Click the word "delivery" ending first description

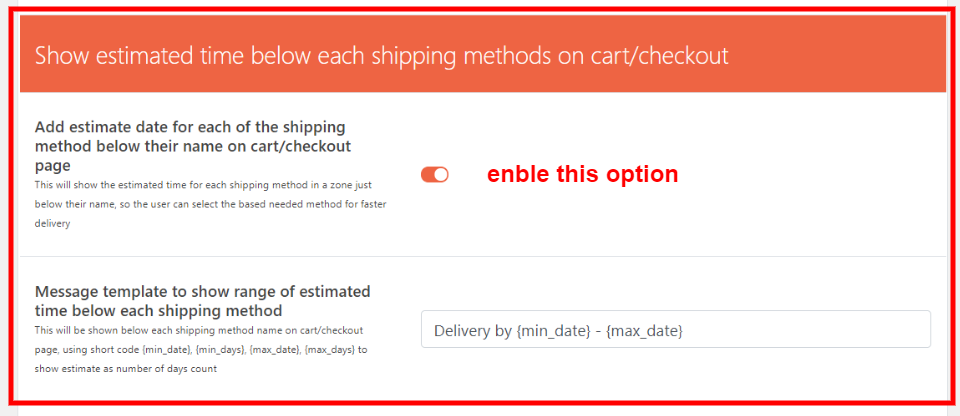pyautogui.click(x=55, y=225)
